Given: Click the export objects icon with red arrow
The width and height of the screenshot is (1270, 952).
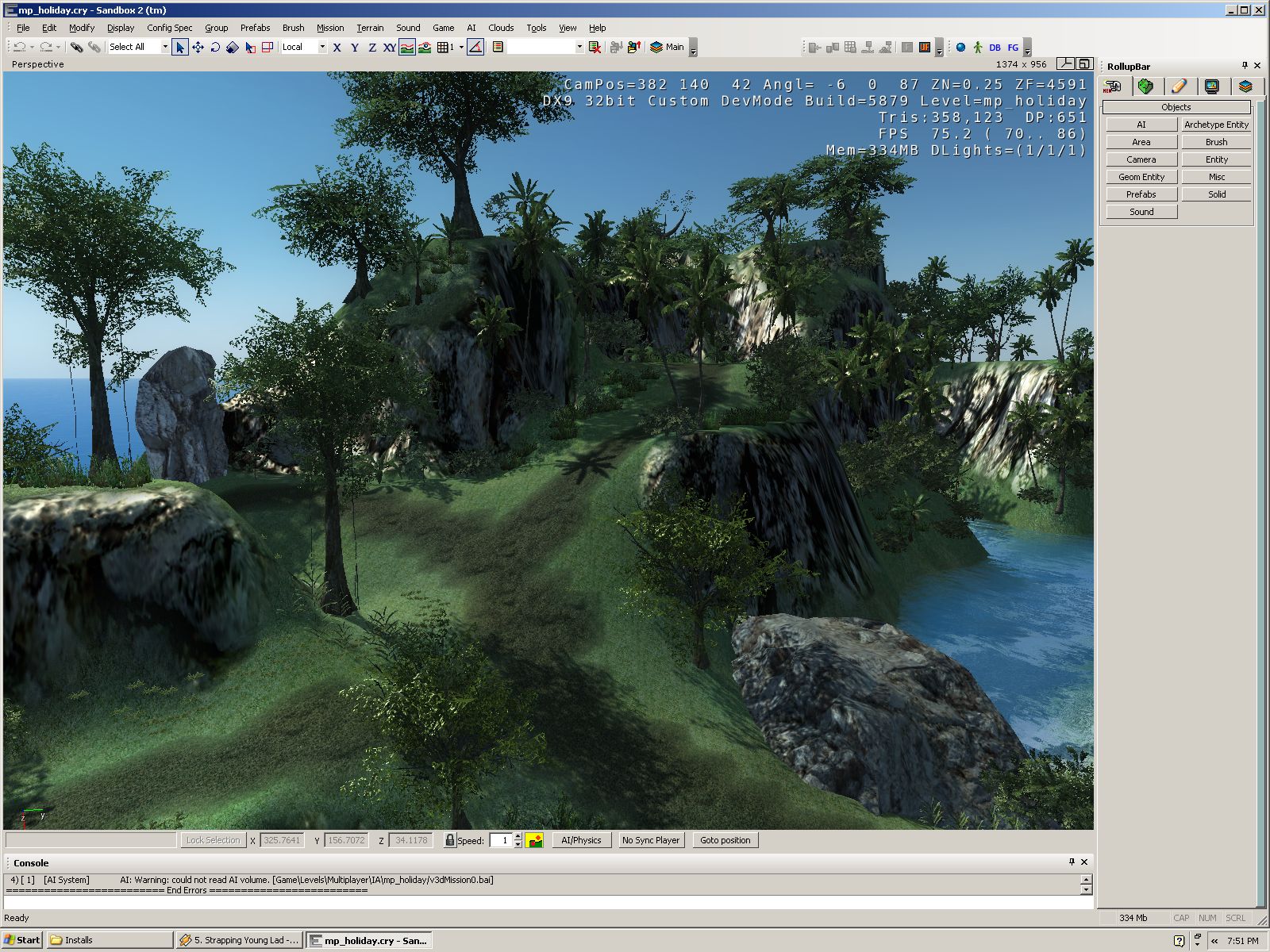Looking at the screenshot, I should pos(633,47).
